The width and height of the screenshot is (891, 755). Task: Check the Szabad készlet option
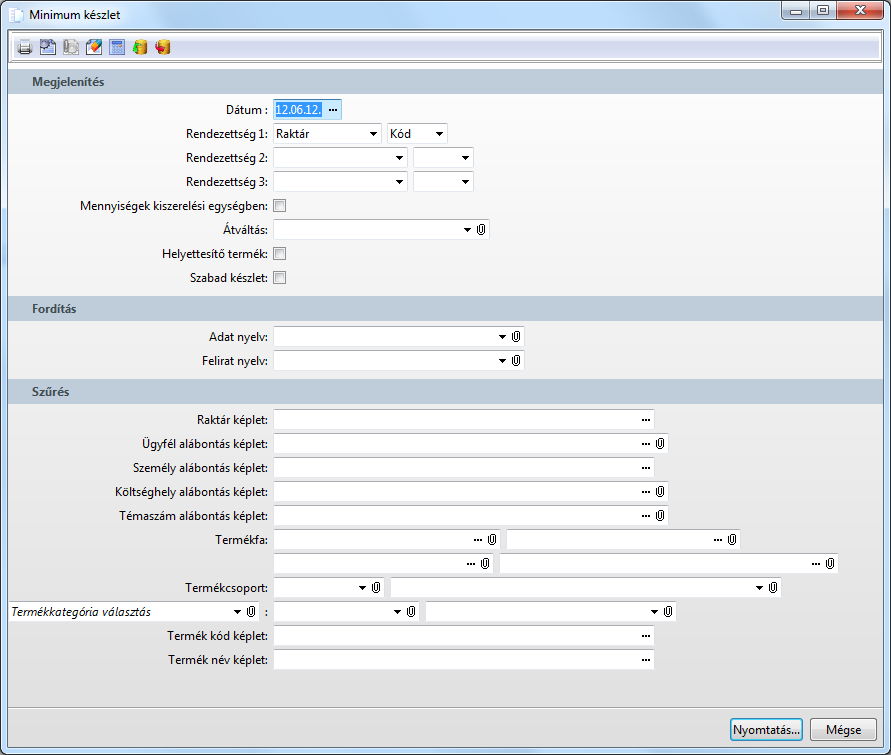(x=280, y=278)
